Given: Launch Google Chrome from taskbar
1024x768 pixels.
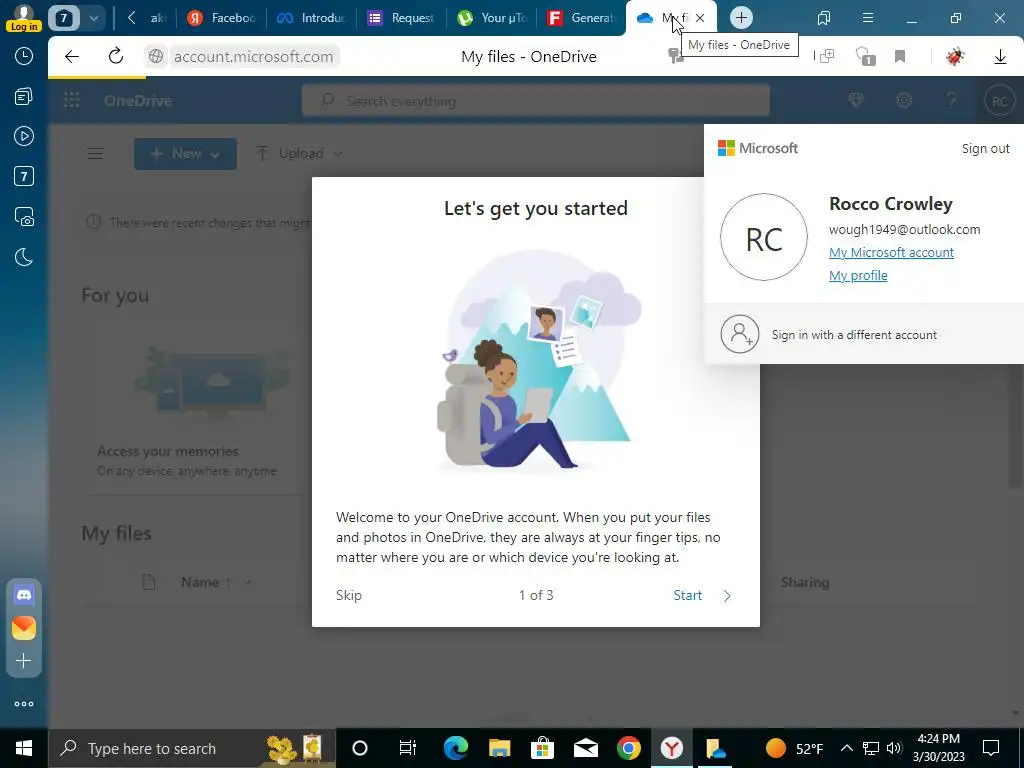Looking at the screenshot, I should click(628, 748).
